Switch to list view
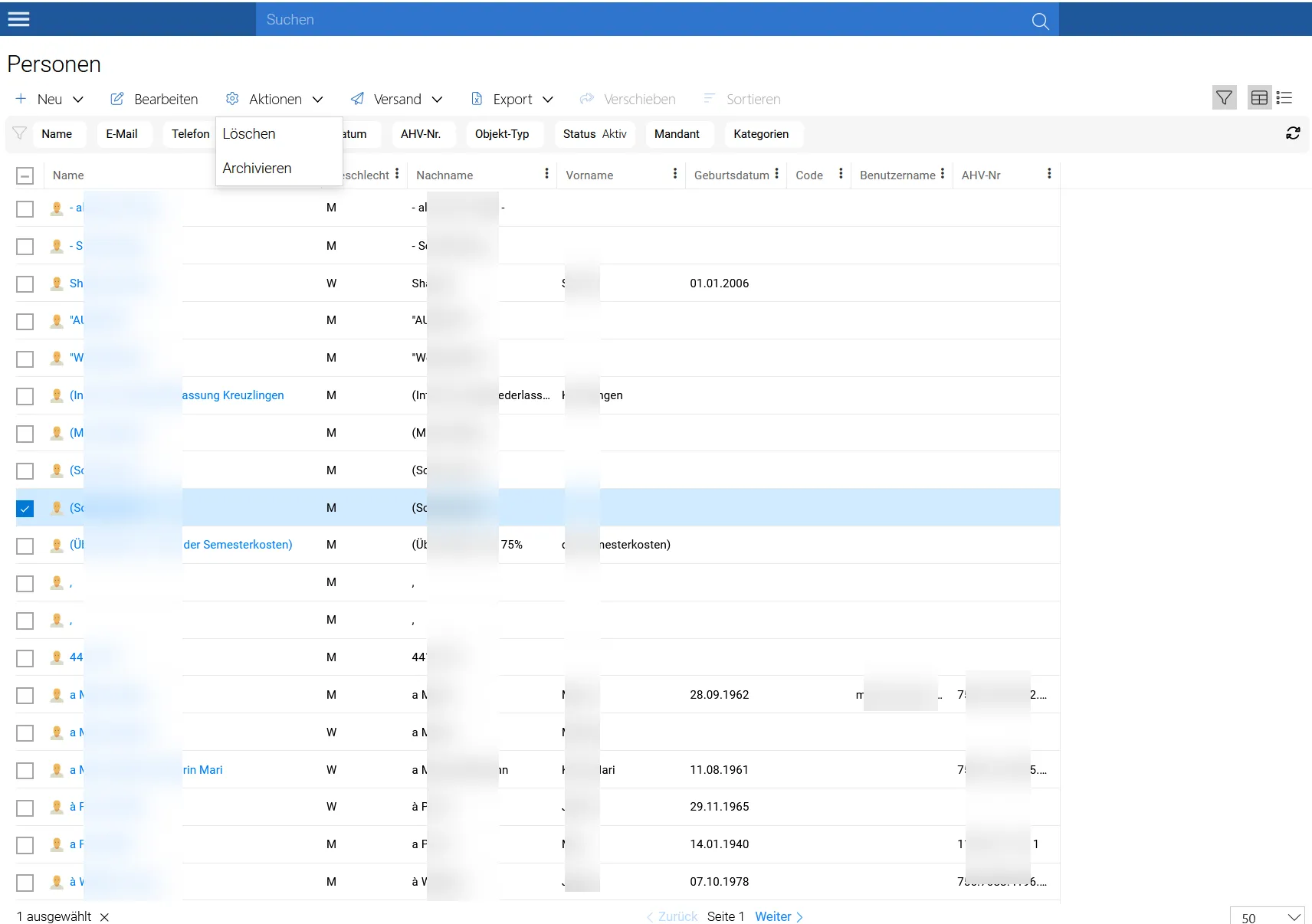 pyautogui.click(x=1284, y=98)
